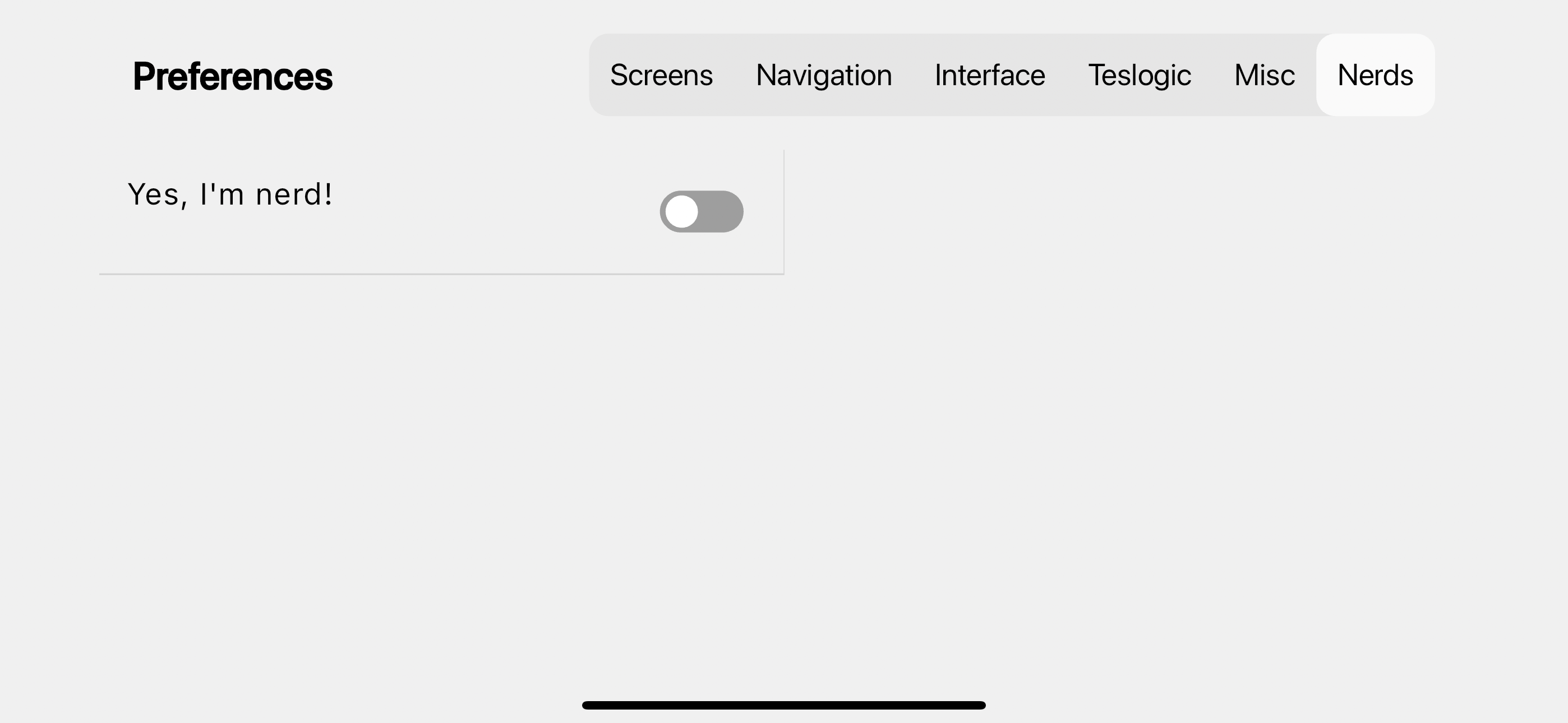Go to the Teslogic tab

1140,75
